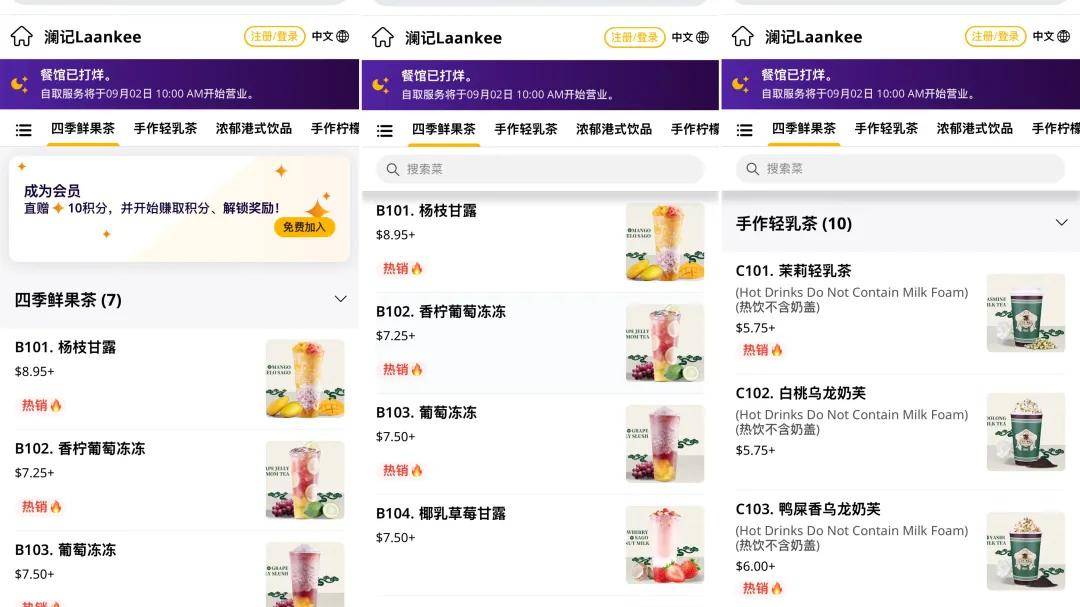Viewport: 1080px width, 607px height.
Task: Click 注册/登录 in the middle panel
Action: coord(634,37)
